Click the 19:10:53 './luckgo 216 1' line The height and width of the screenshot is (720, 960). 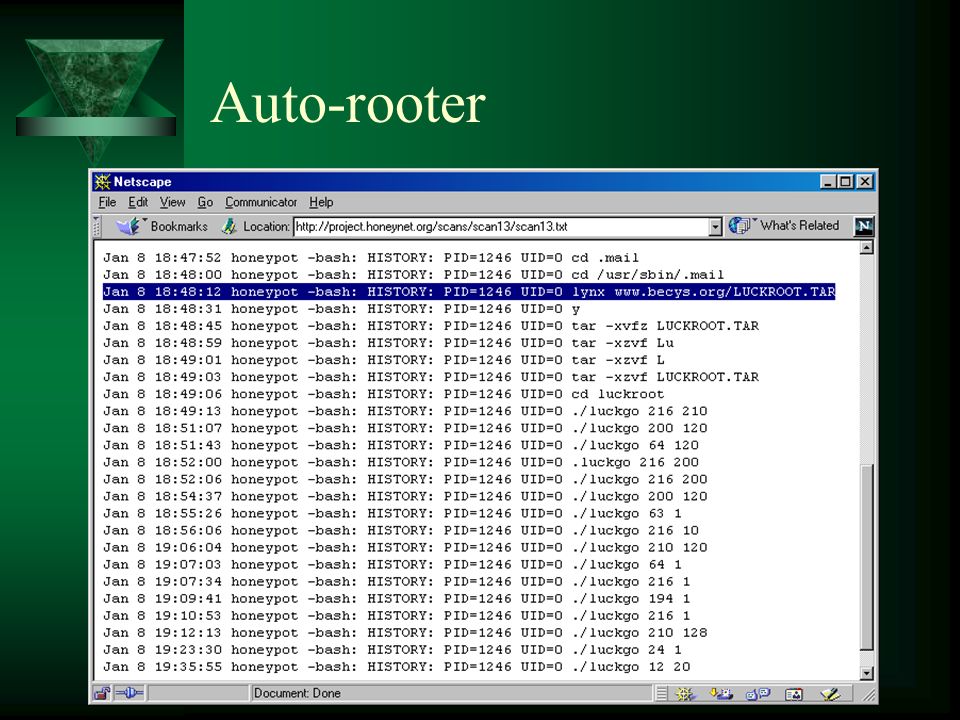[397, 616]
